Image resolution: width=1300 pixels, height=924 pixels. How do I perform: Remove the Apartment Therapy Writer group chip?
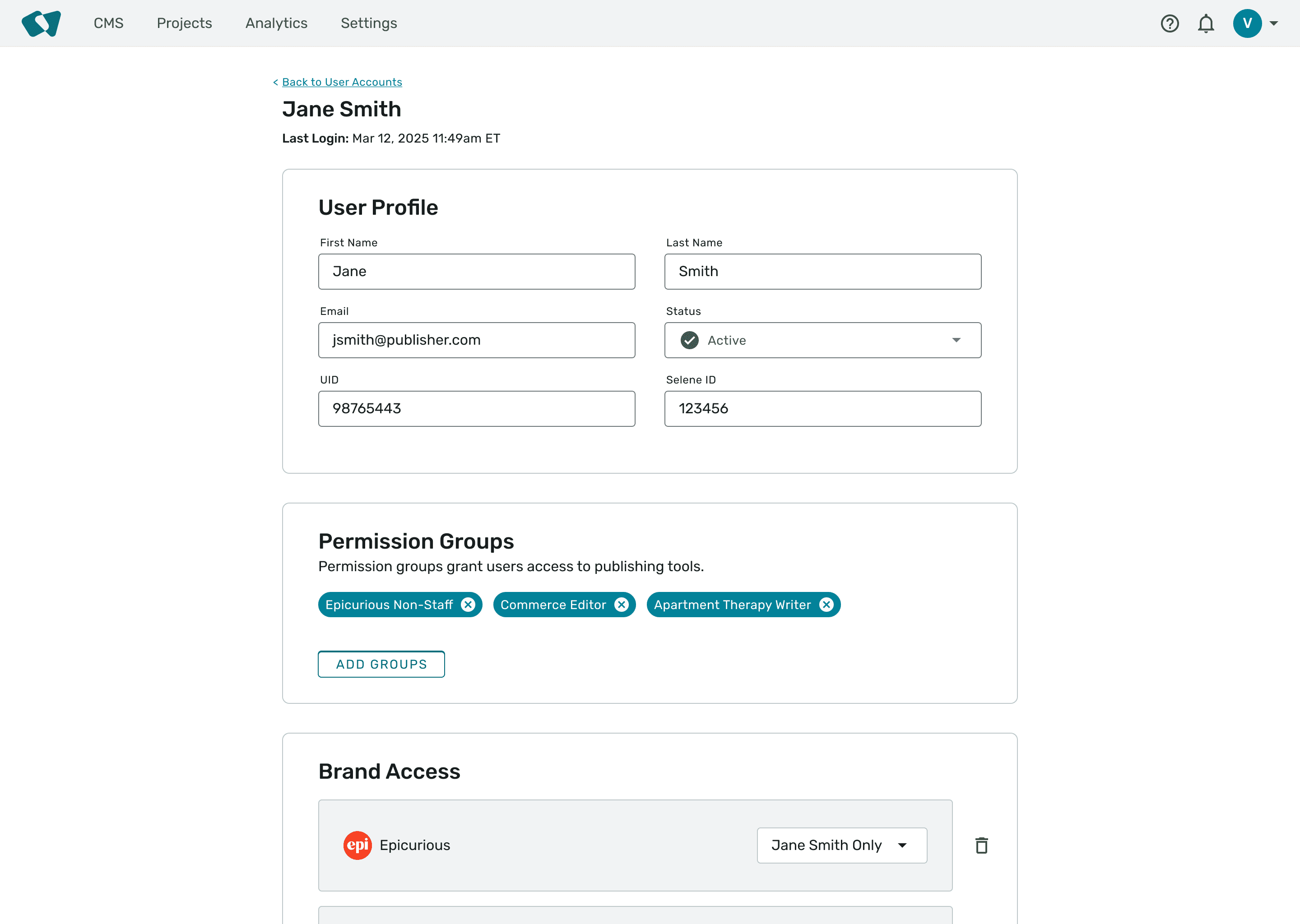(826, 605)
